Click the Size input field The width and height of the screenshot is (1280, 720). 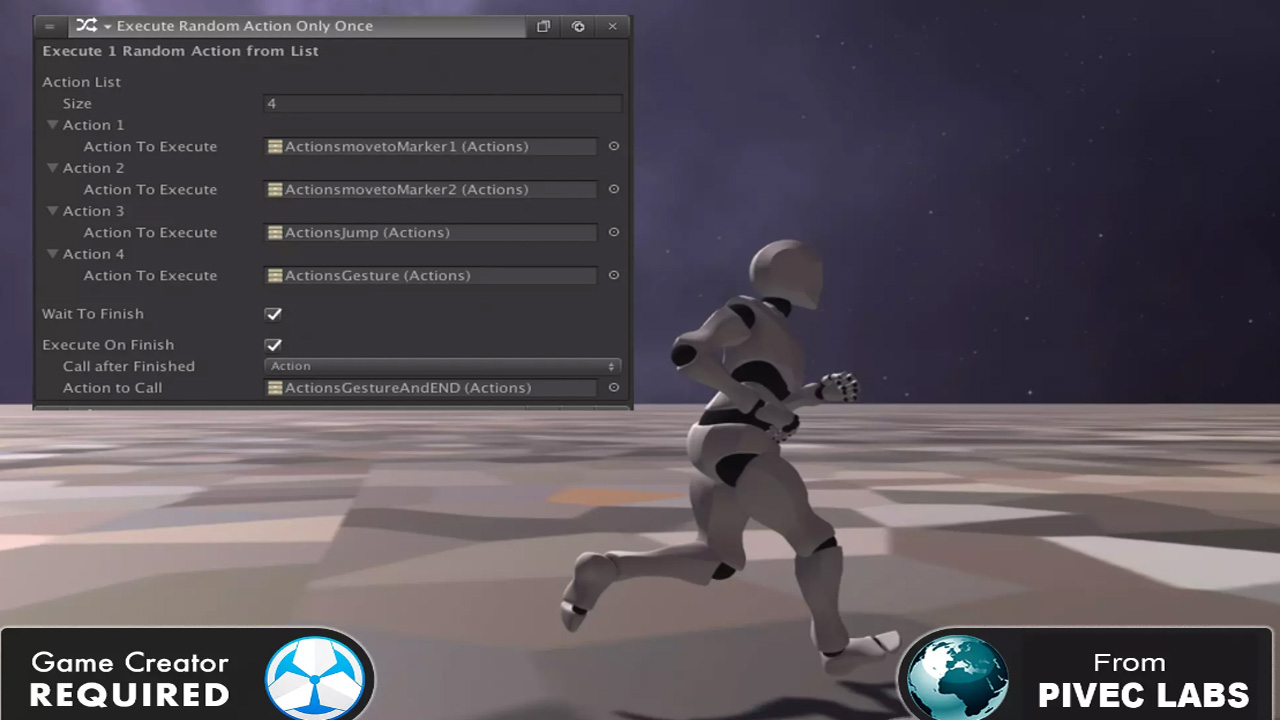pyautogui.click(x=442, y=104)
